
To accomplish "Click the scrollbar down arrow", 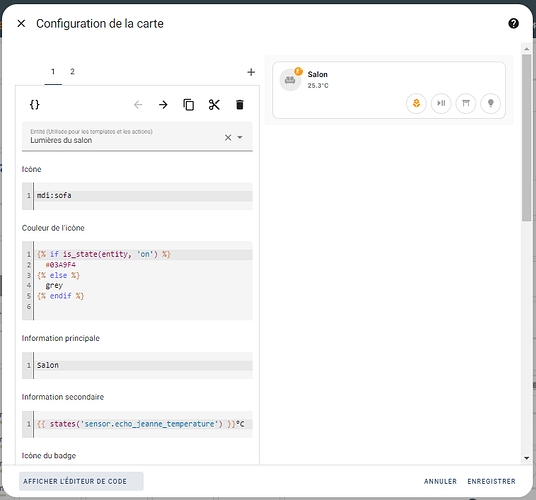I will pos(526,458).
